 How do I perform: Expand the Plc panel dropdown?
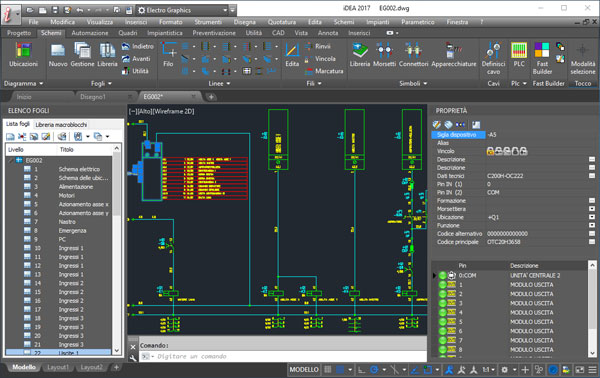point(519,83)
